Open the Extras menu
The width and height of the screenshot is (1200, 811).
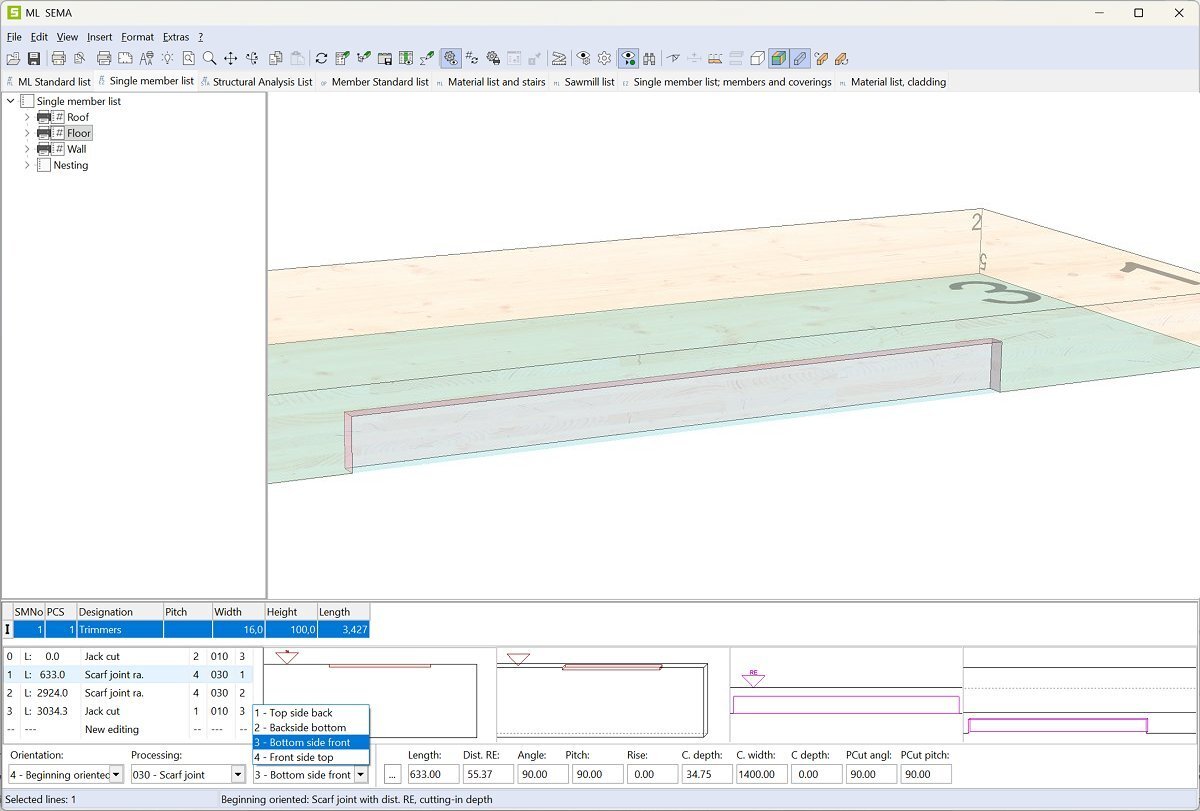click(x=176, y=37)
